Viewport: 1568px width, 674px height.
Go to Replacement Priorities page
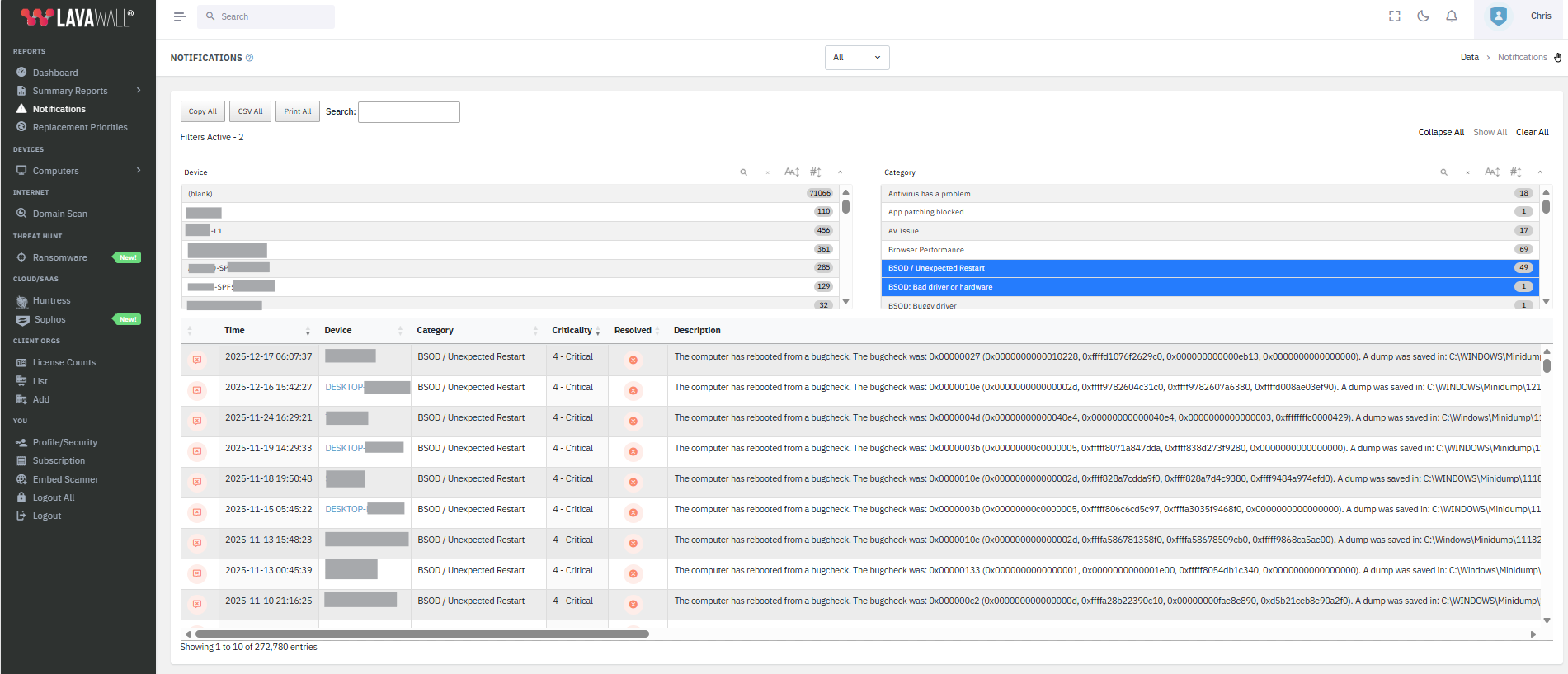(x=80, y=127)
